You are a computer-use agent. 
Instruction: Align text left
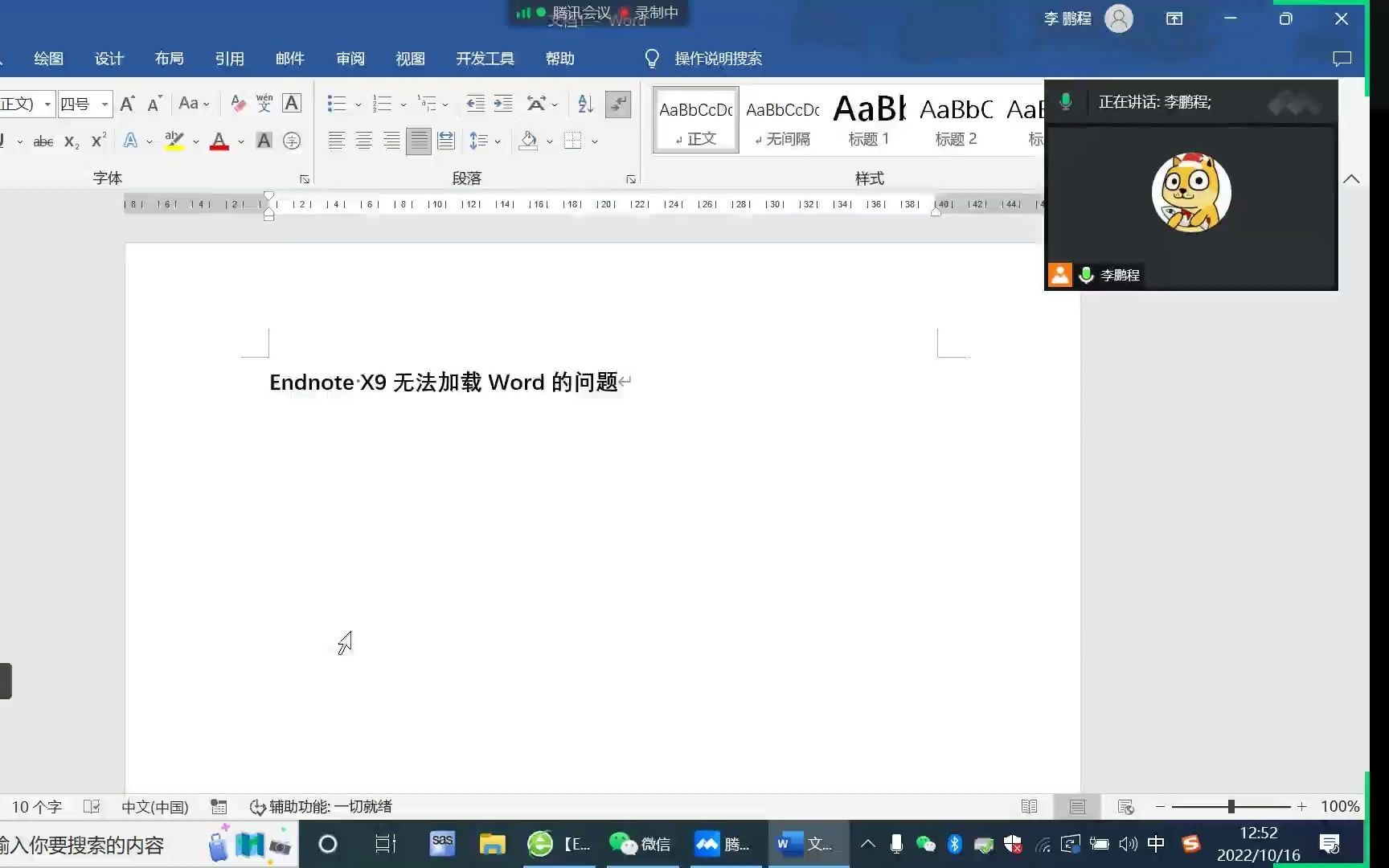coord(337,141)
